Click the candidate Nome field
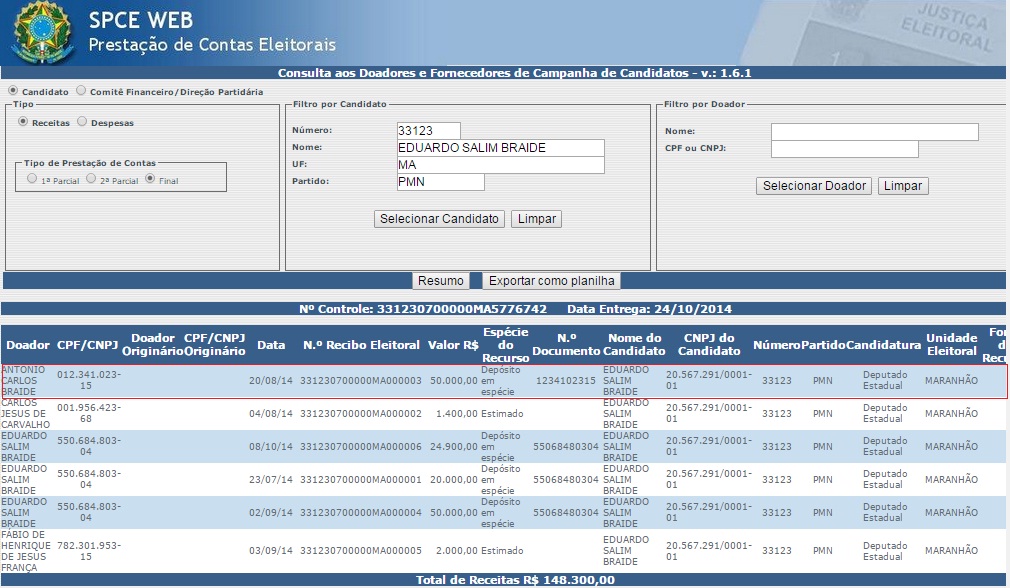1010x588 pixels. click(500, 148)
